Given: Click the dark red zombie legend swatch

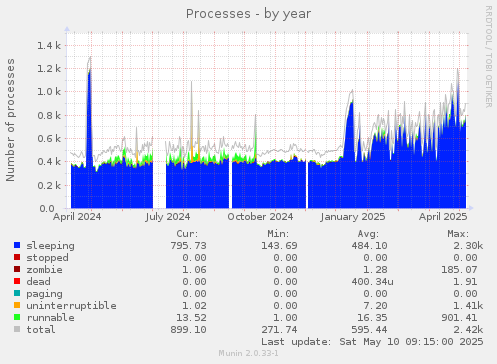Looking at the screenshot, I should coord(17,269).
